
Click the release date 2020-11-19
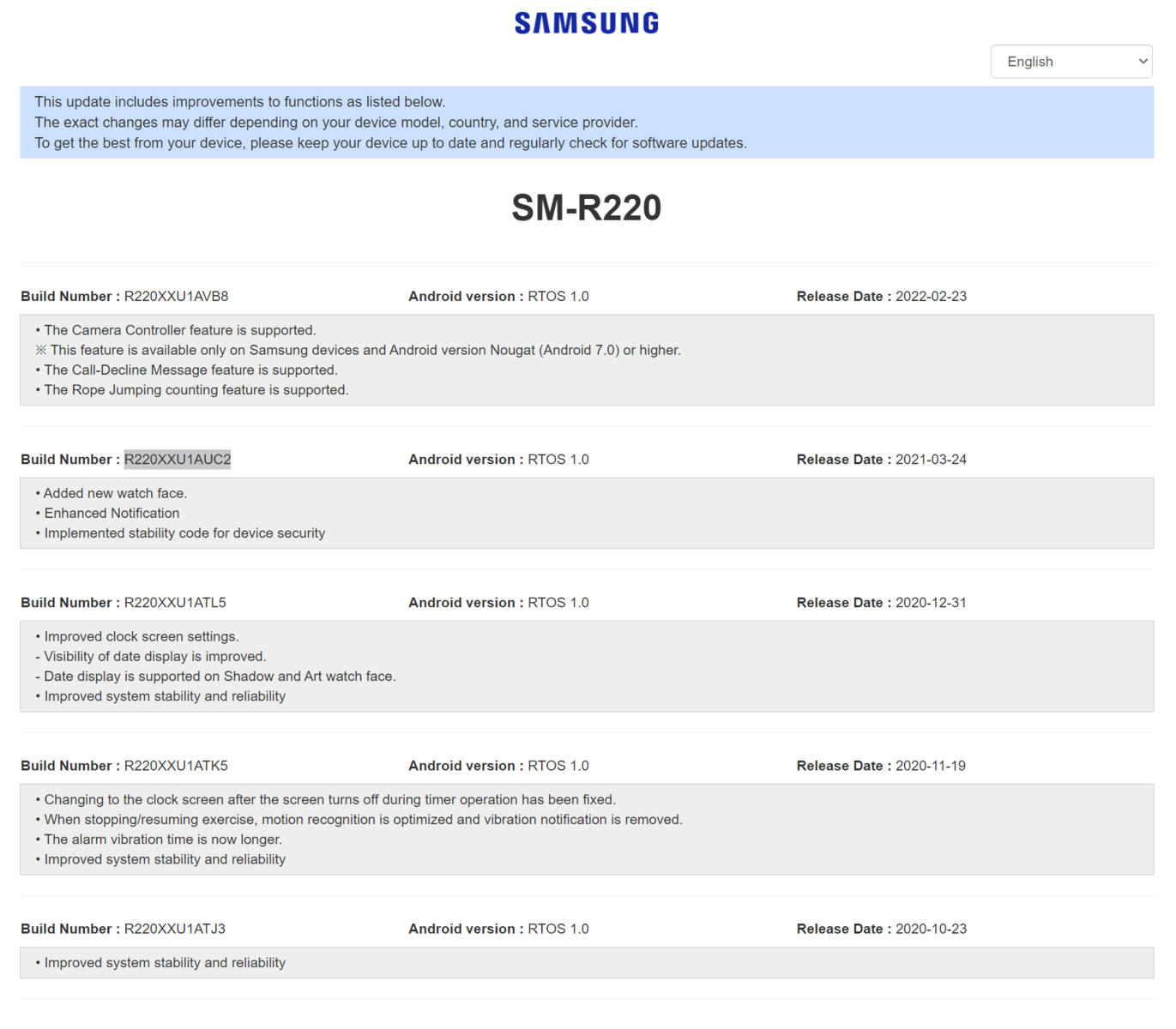coord(930,766)
